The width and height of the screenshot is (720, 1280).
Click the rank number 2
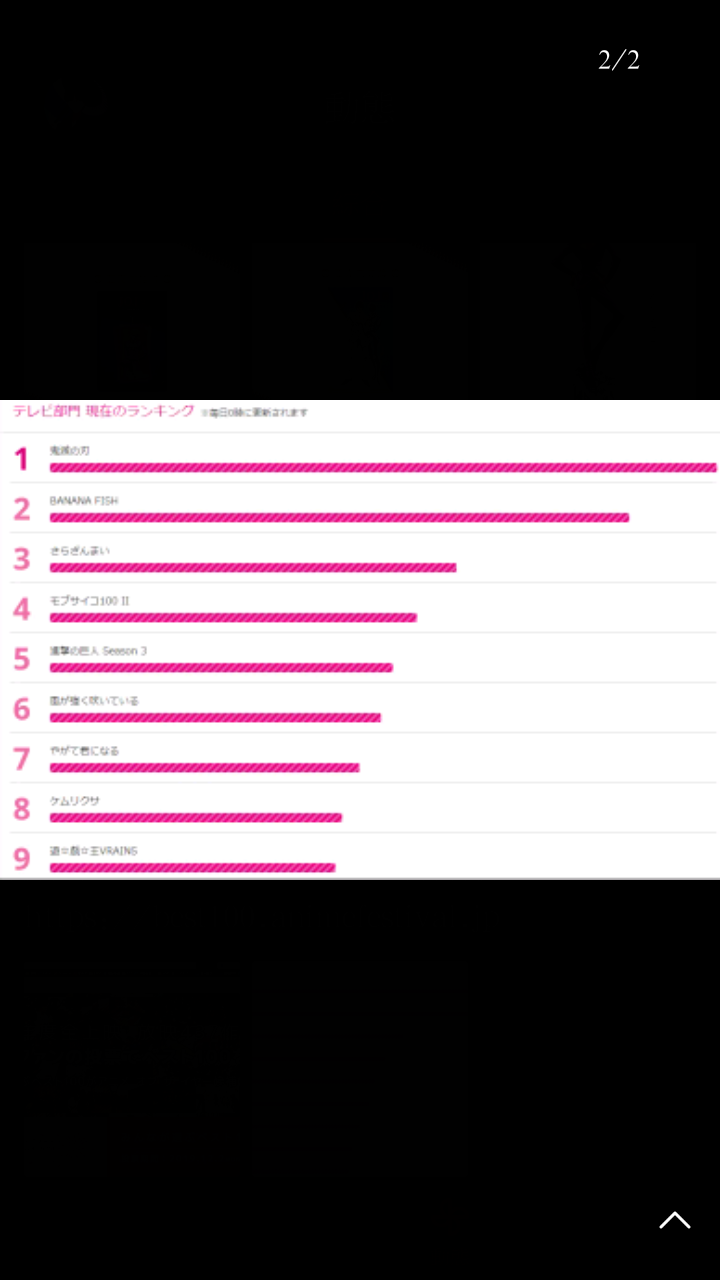point(22,509)
